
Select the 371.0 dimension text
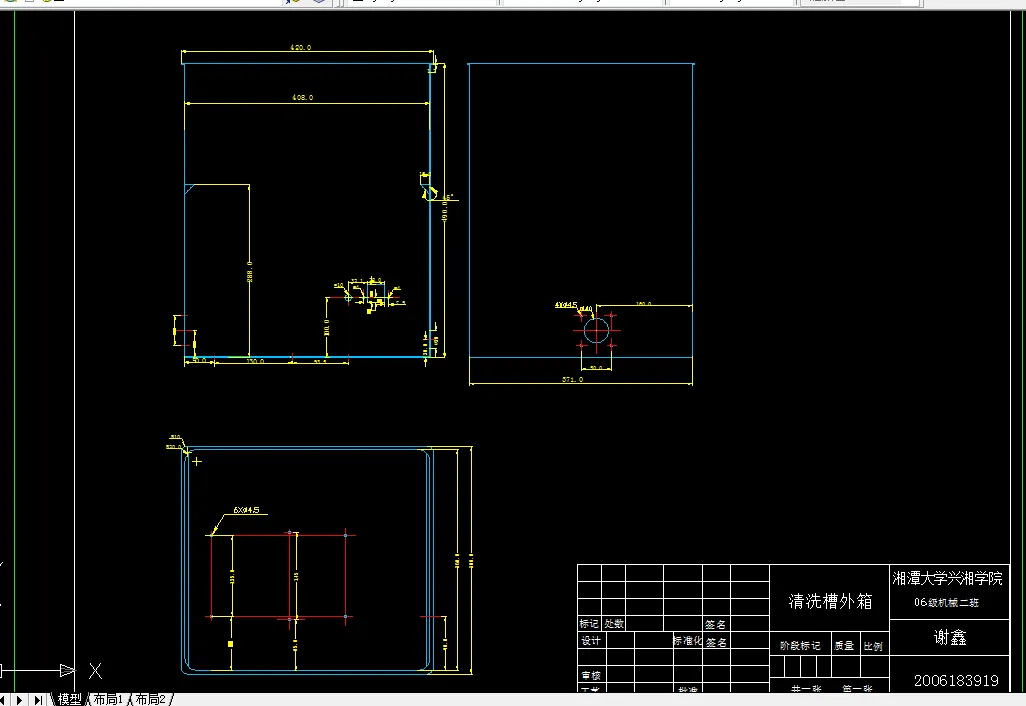tap(573, 379)
